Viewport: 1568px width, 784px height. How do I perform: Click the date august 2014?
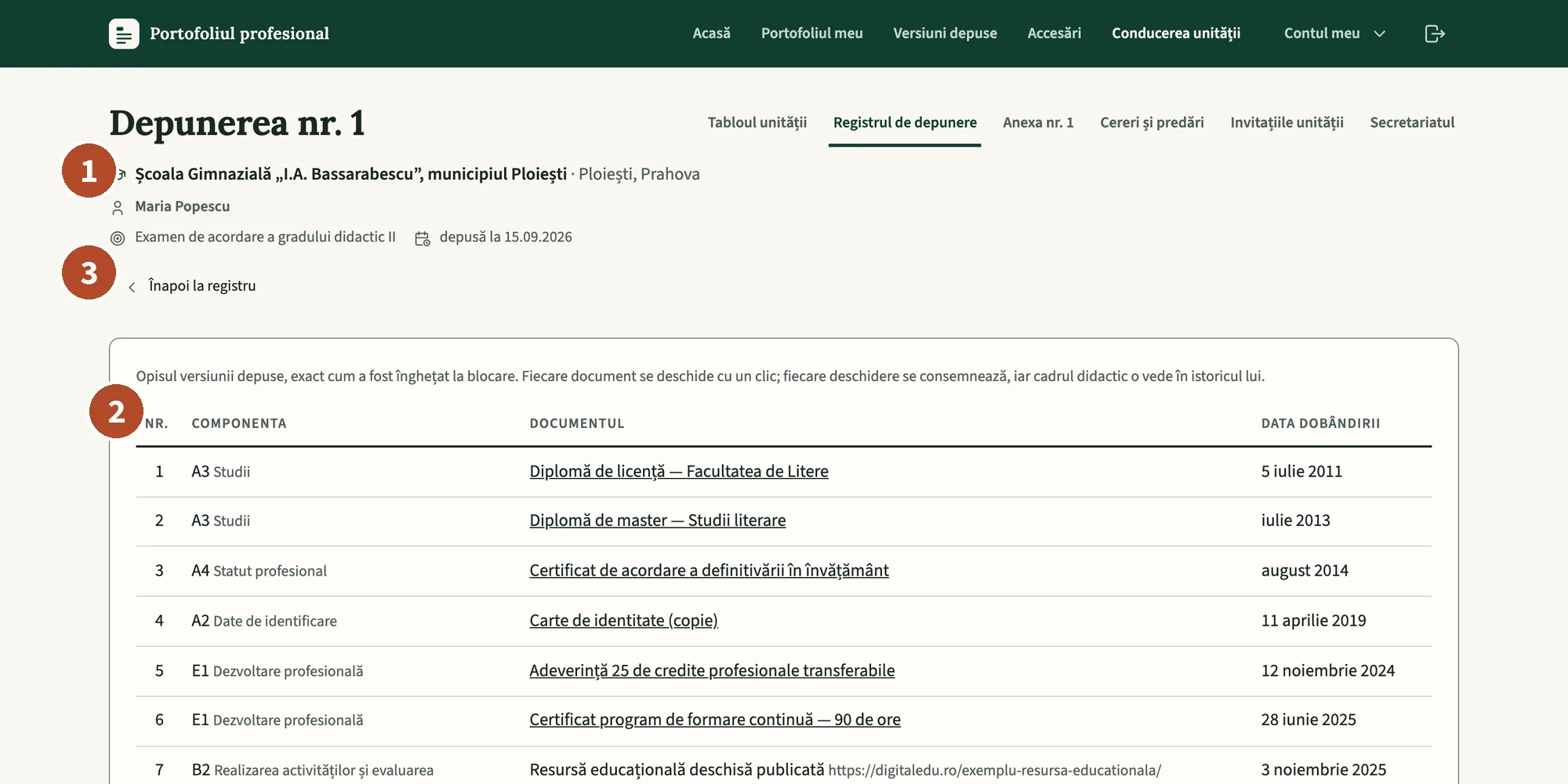click(x=1305, y=571)
